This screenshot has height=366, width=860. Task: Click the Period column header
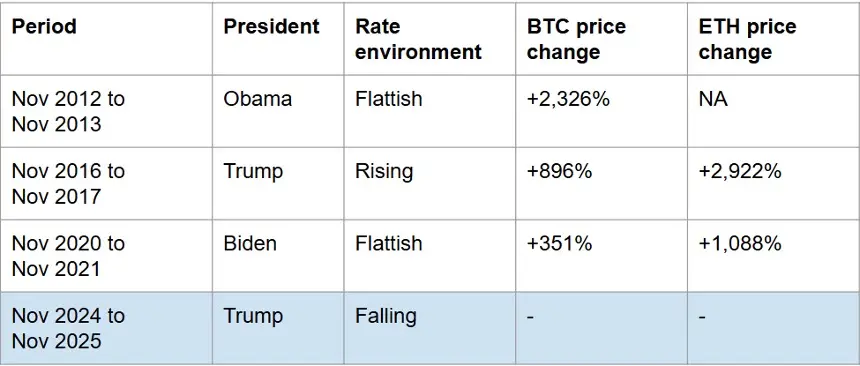click(x=106, y=38)
